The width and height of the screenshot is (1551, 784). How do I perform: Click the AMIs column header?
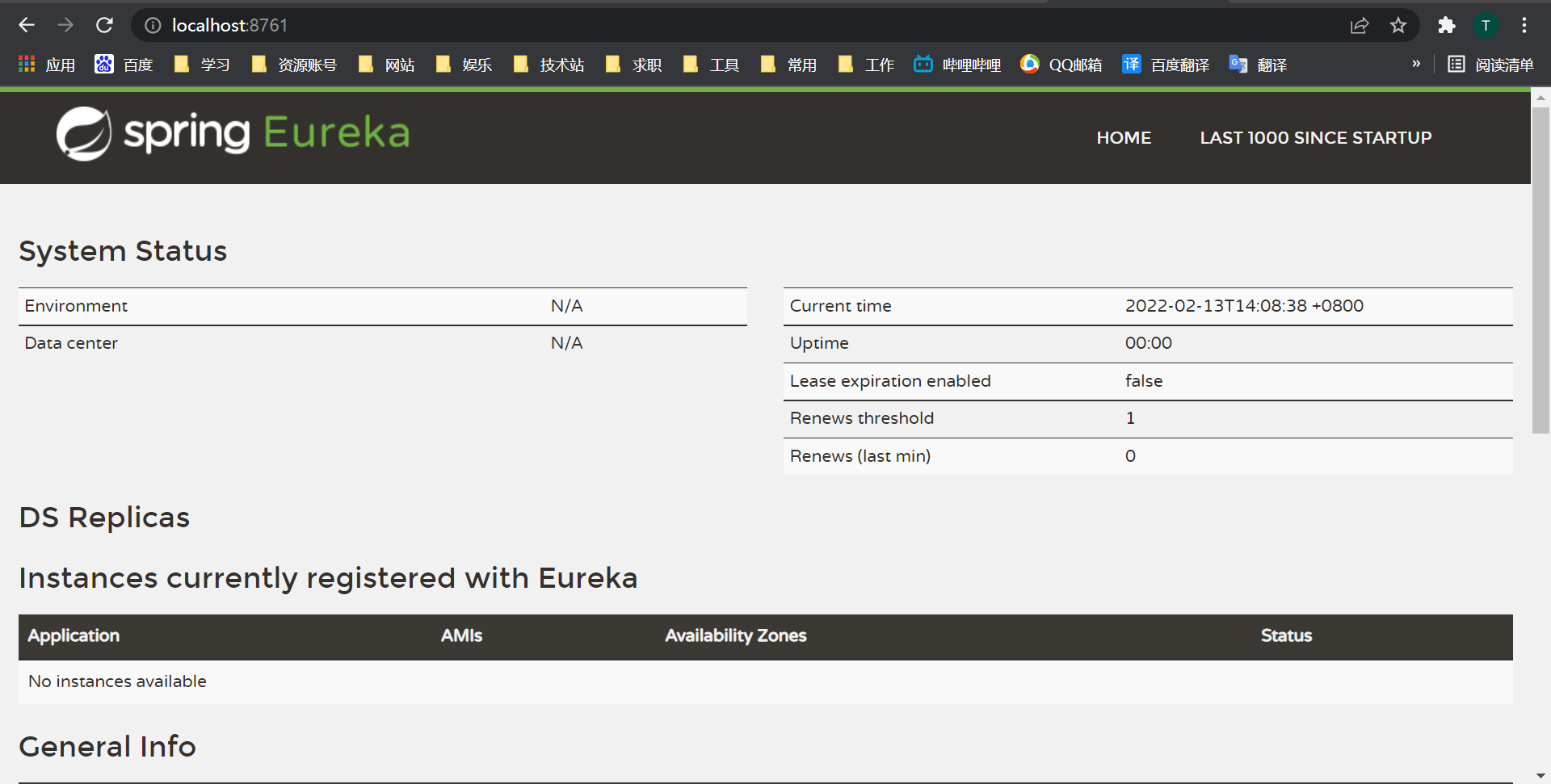[461, 635]
